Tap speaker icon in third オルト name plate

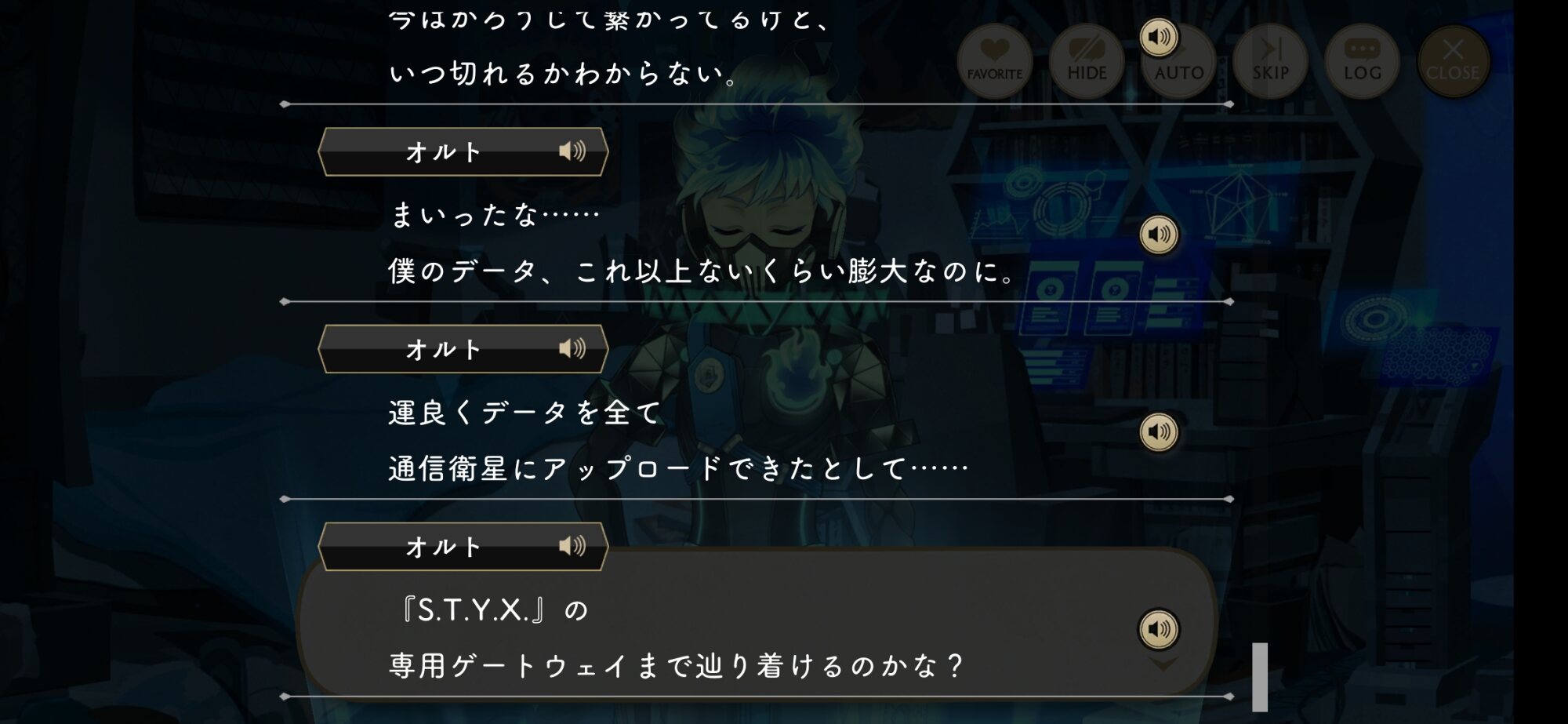[572, 546]
